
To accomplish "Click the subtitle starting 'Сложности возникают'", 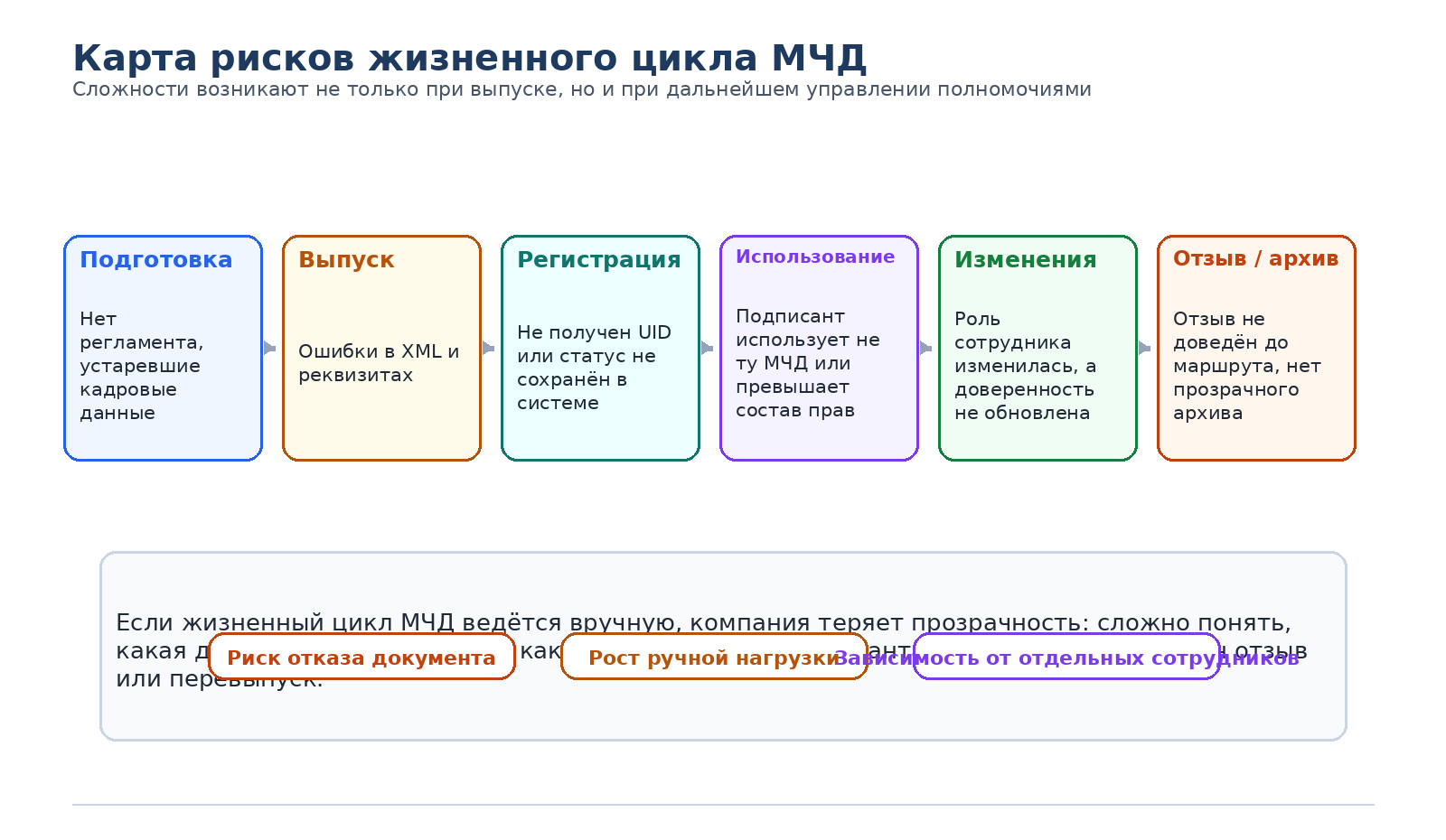I will point(582,89).
